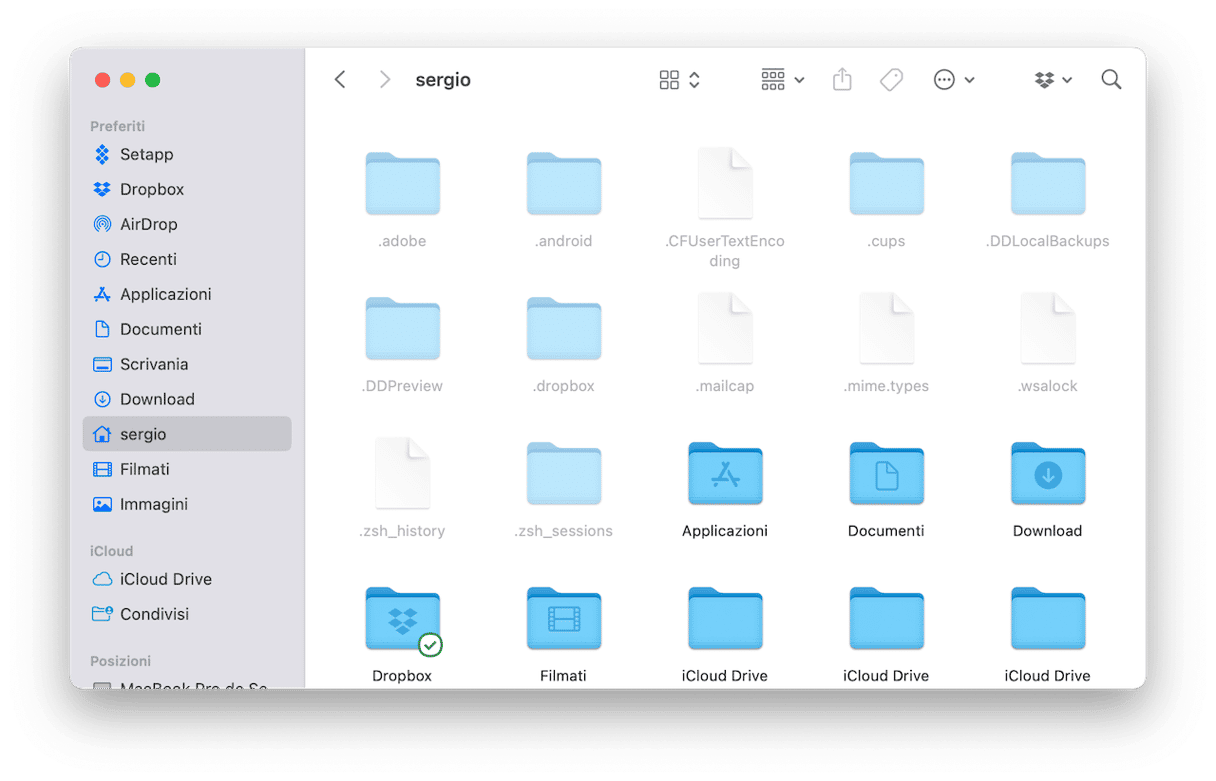
Task: Open the Download folder in file grid
Action: click(x=1047, y=475)
